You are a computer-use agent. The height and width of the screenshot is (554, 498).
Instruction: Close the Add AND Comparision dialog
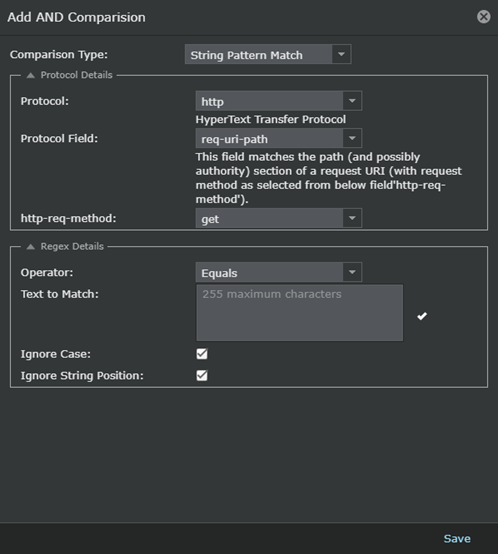[x=484, y=17]
